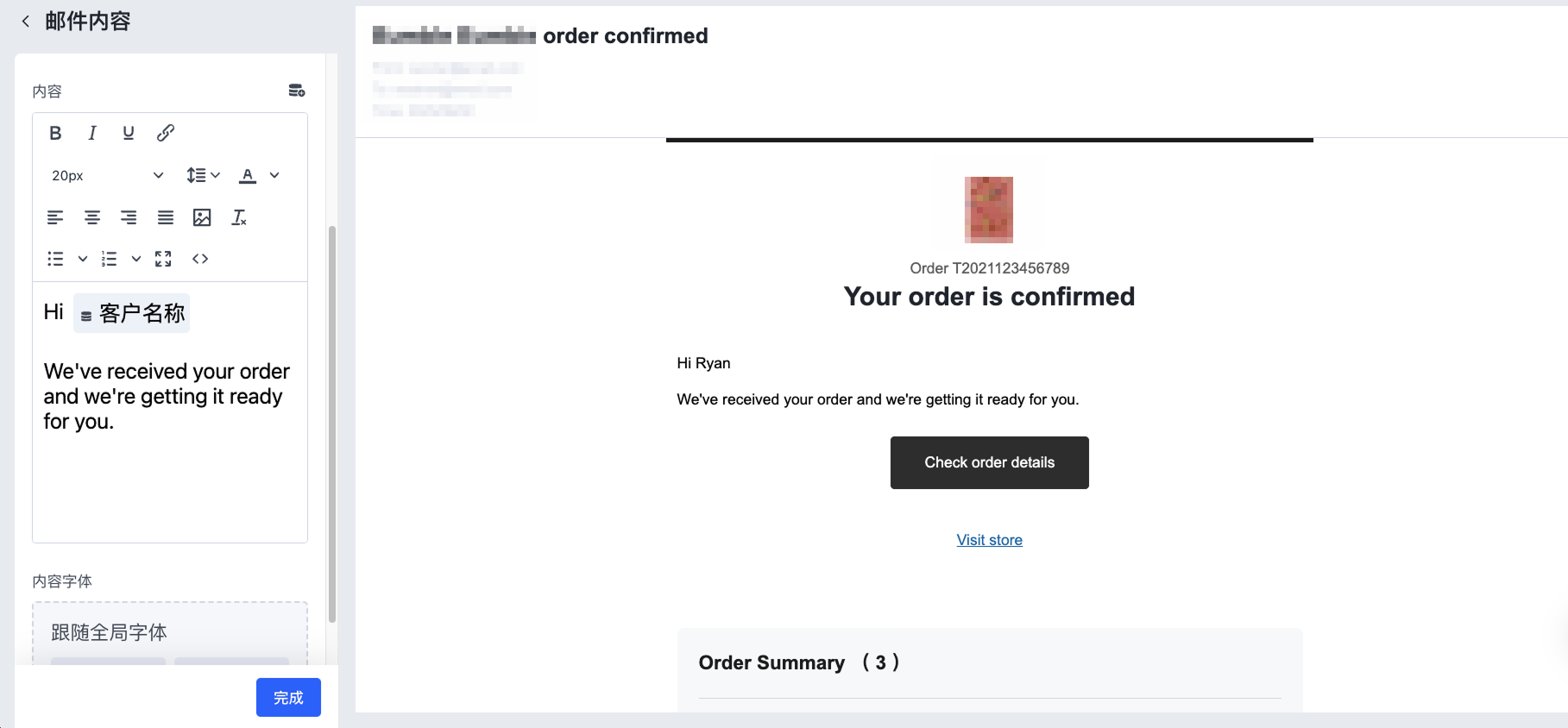The width and height of the screenshot is (1568, 728).
Task: Open line height dropdown
Action: [203, 175]
